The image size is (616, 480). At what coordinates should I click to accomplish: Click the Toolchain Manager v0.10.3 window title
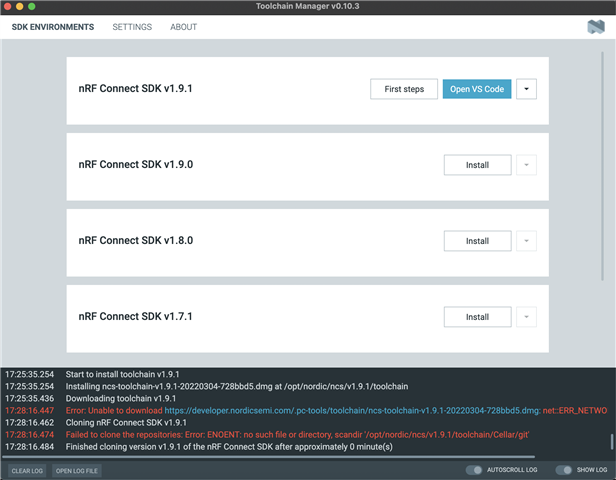click(308, 6)
